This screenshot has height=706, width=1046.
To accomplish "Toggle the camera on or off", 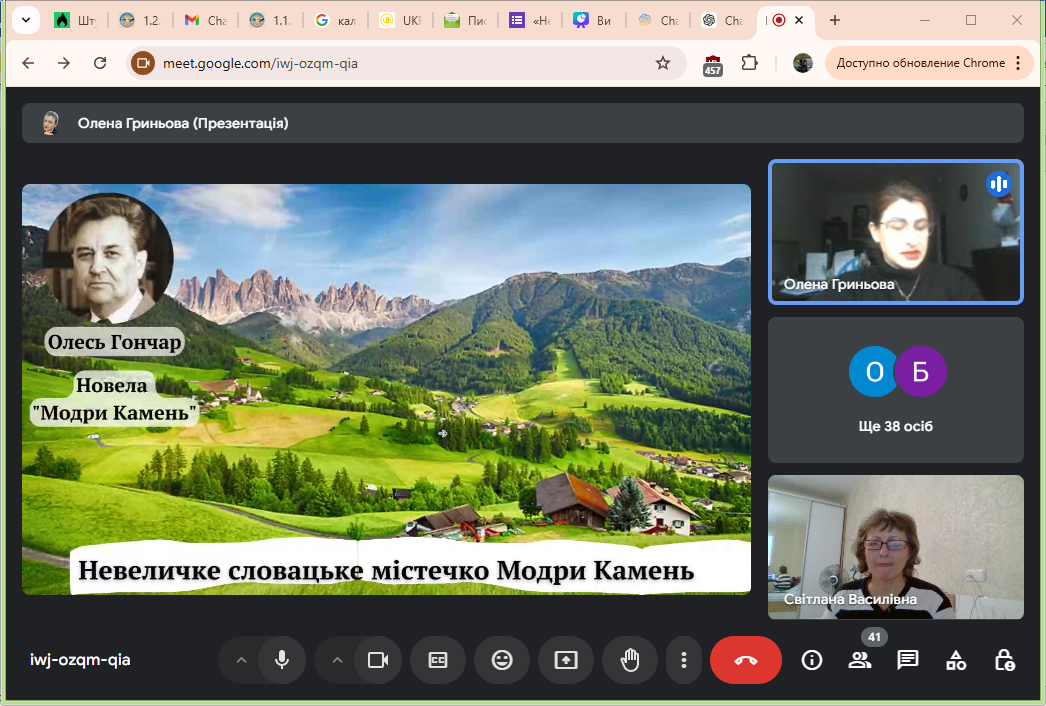I will click(377, 660).
